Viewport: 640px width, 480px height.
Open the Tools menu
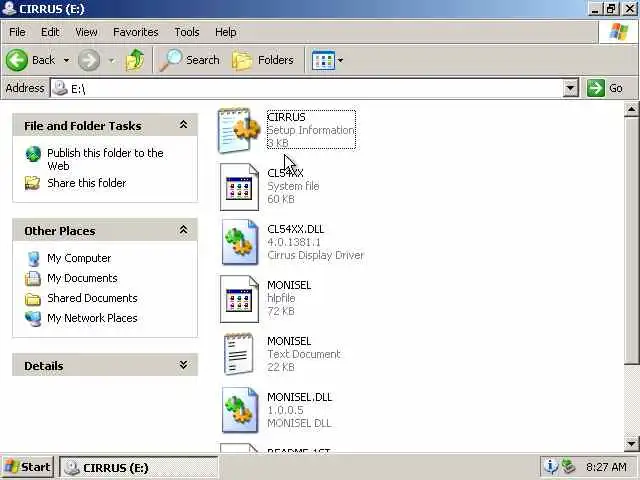tap(187, 32)
